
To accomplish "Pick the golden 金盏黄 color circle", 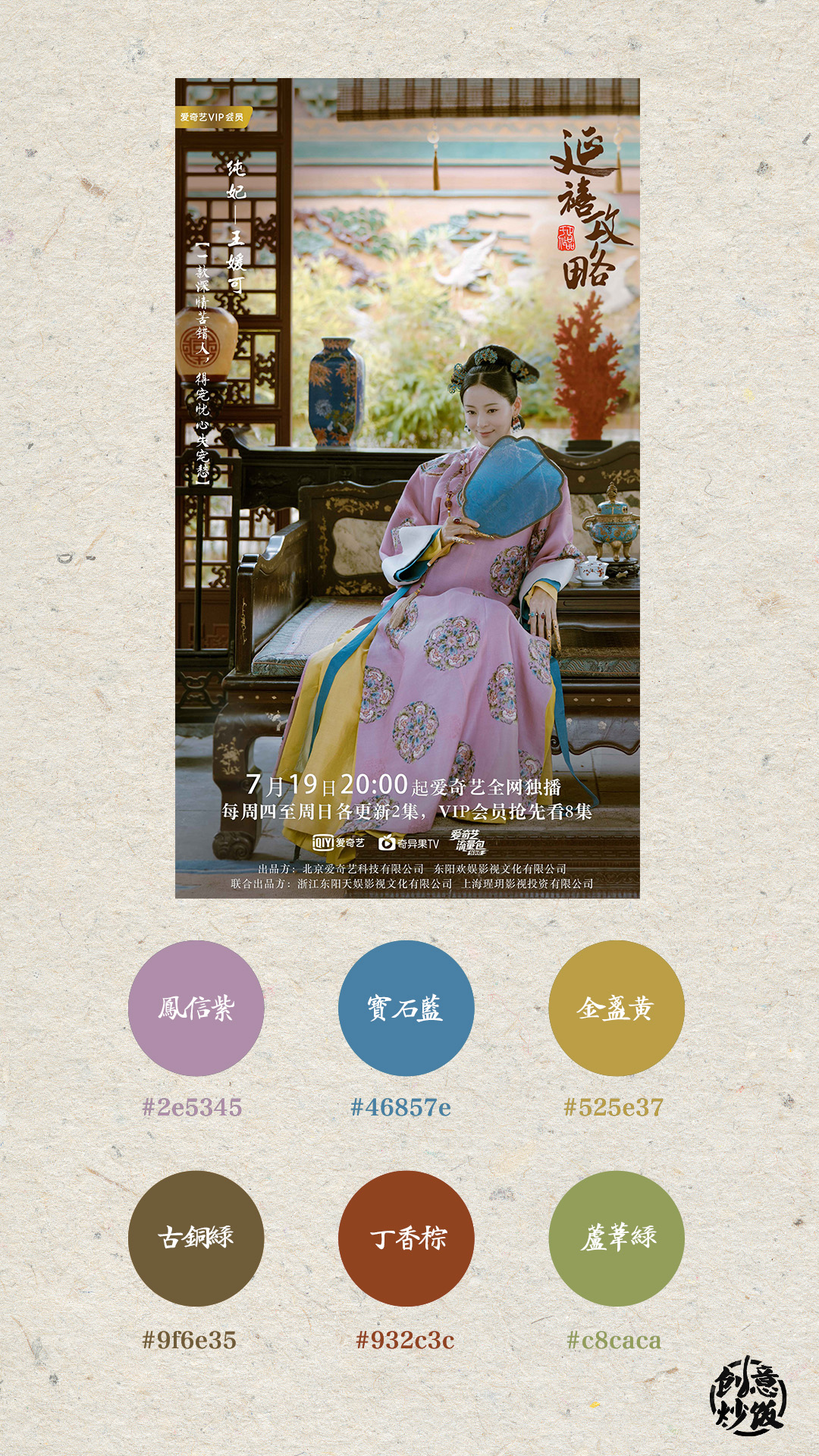I will pos(617,1008).
